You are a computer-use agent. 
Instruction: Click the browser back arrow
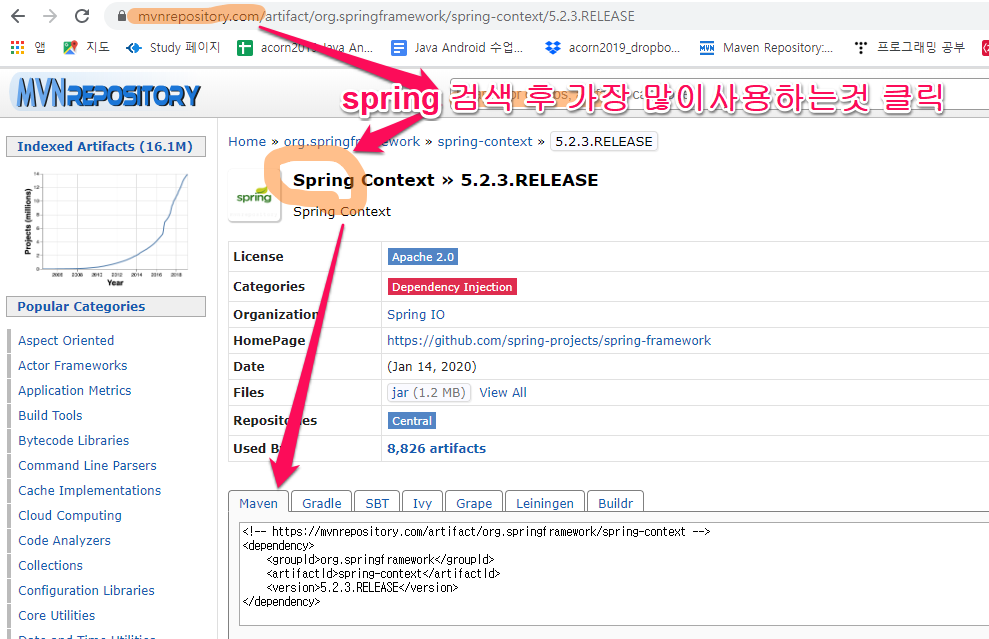pyautogui.click(x=18, y=16)
